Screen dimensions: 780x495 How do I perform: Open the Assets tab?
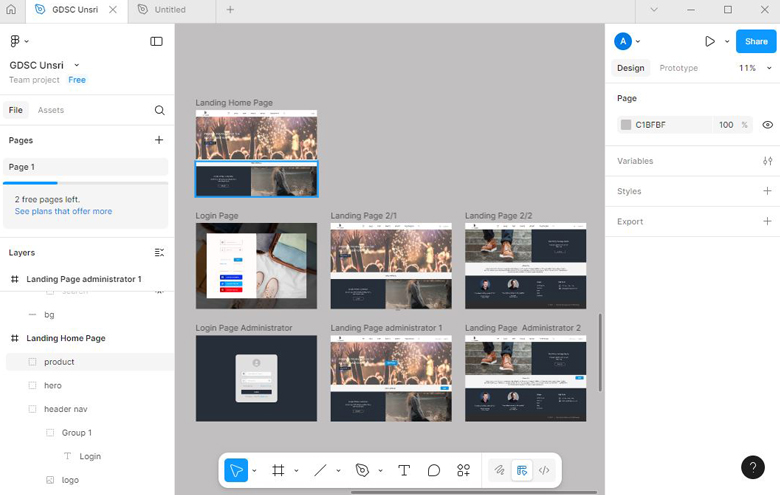click(51, 110)
